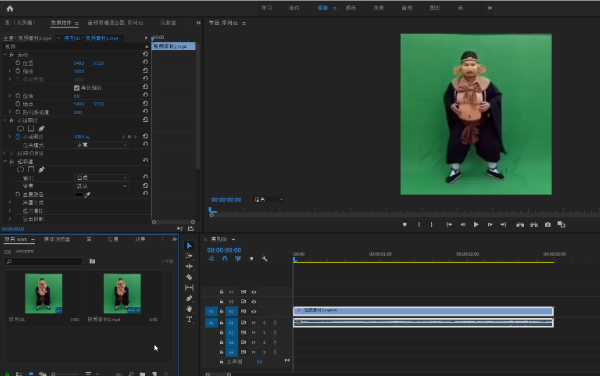Create ellipse mask under Opacity effect
The image size is (600, 376).
tap(20, 129)
